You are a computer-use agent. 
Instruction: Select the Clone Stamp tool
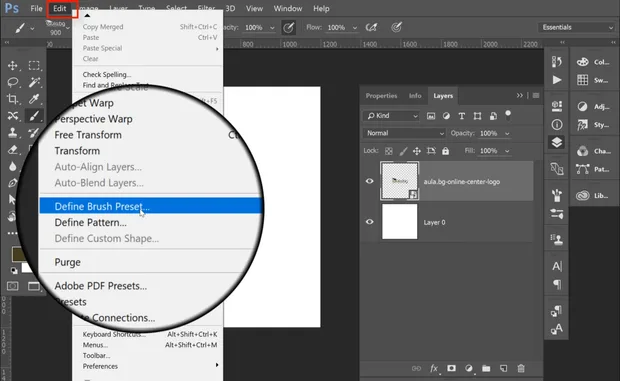[x=13, y=133]
